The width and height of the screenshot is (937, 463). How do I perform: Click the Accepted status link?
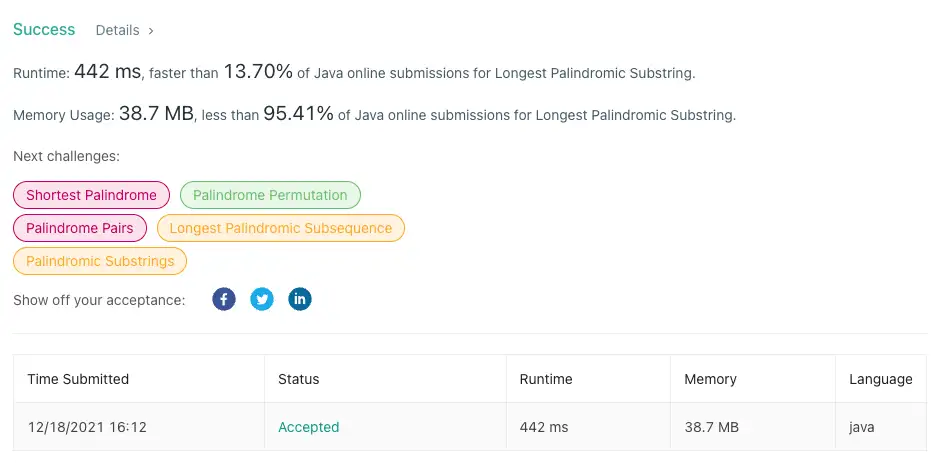[x=308, y=427]
